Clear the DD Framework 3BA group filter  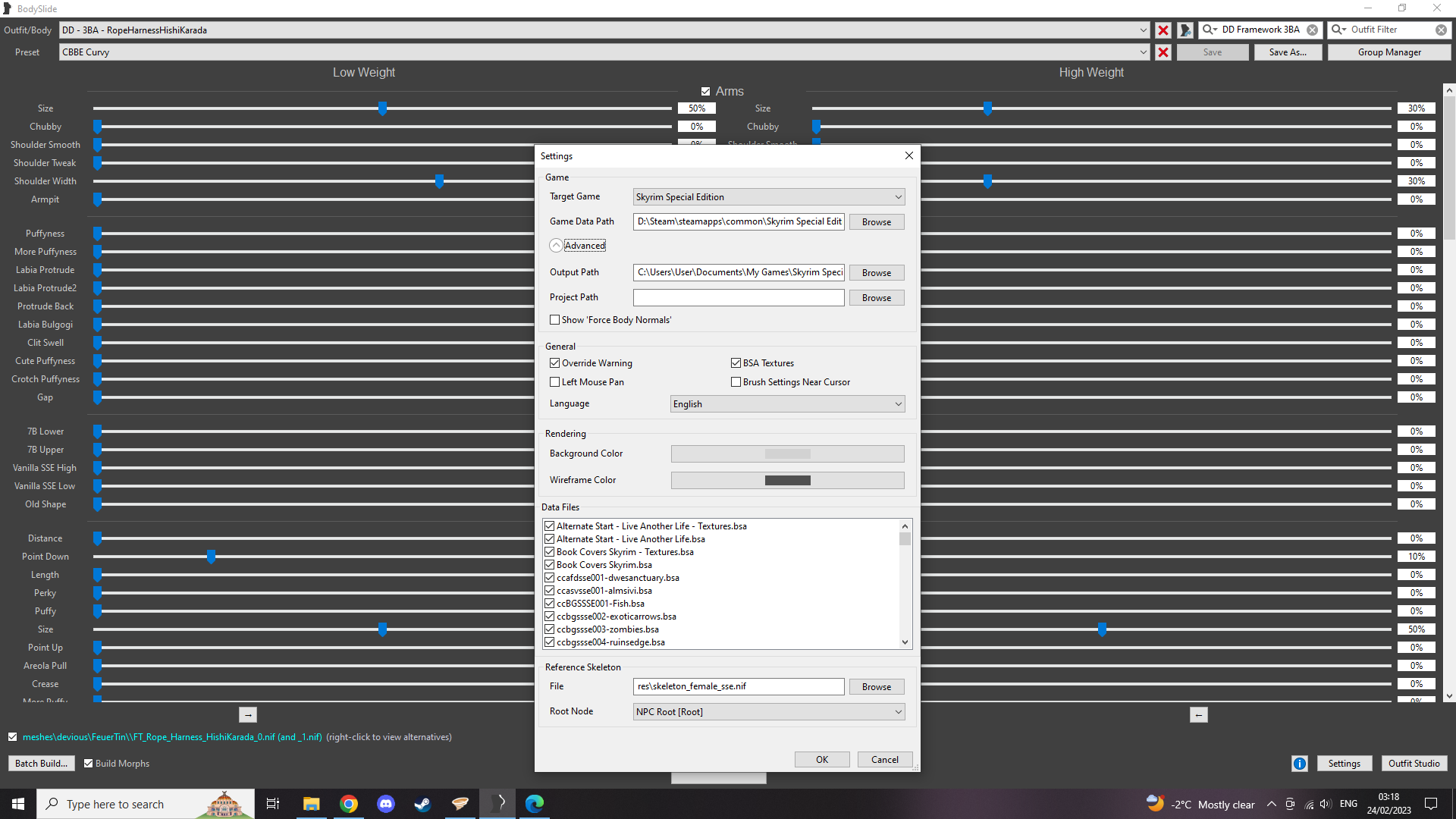pyautogui.click(x=1312, y=30)
